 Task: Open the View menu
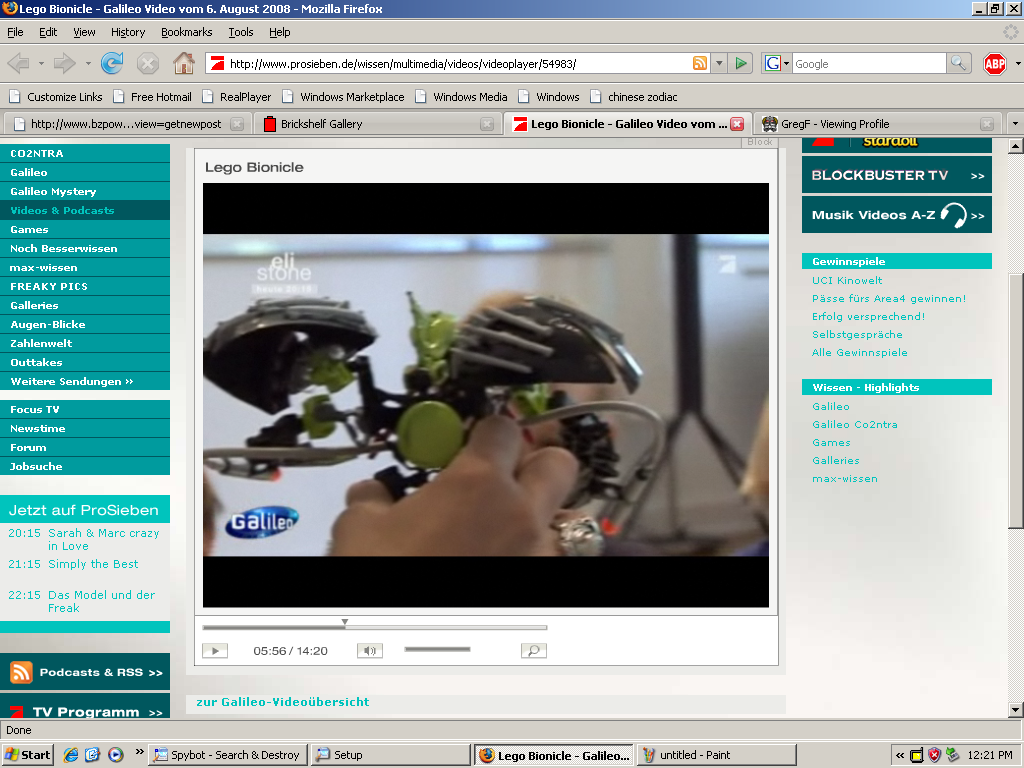click(84, 32)
